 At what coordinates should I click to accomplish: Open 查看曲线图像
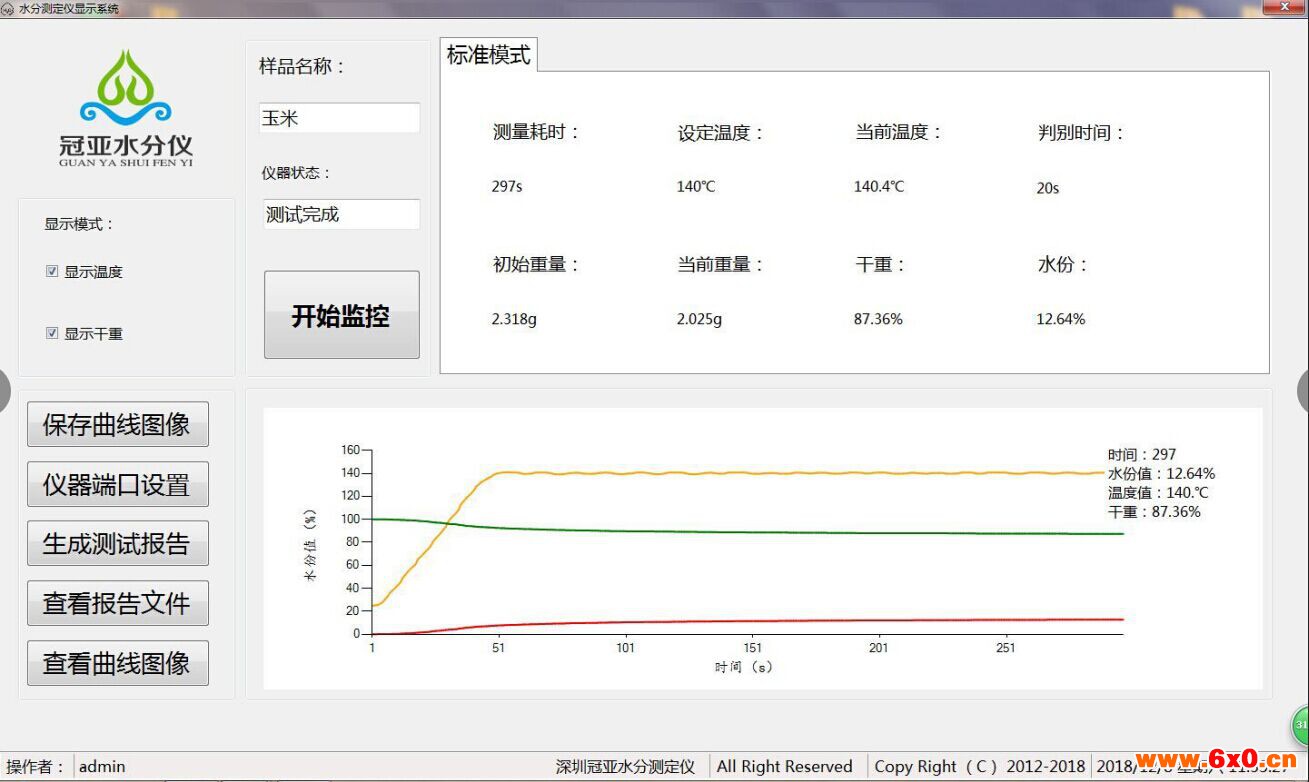coord(117,663)
